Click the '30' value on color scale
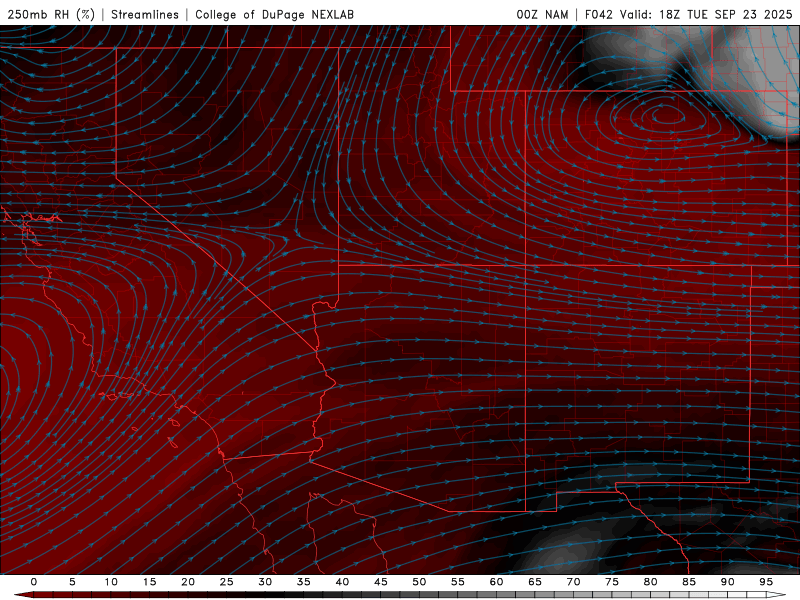 pos(265,582)
